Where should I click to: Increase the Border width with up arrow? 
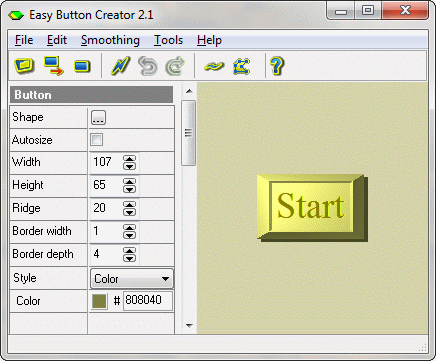(x=129, y=228)
